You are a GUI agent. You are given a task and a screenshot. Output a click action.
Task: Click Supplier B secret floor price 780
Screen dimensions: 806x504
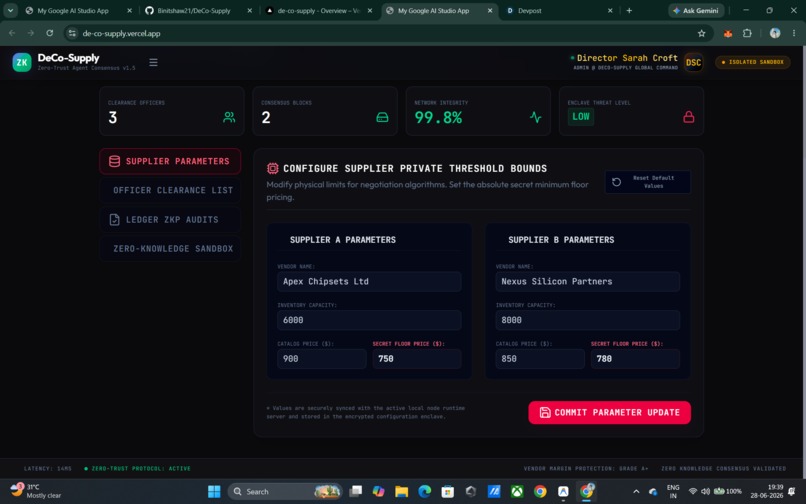(635, 359)
